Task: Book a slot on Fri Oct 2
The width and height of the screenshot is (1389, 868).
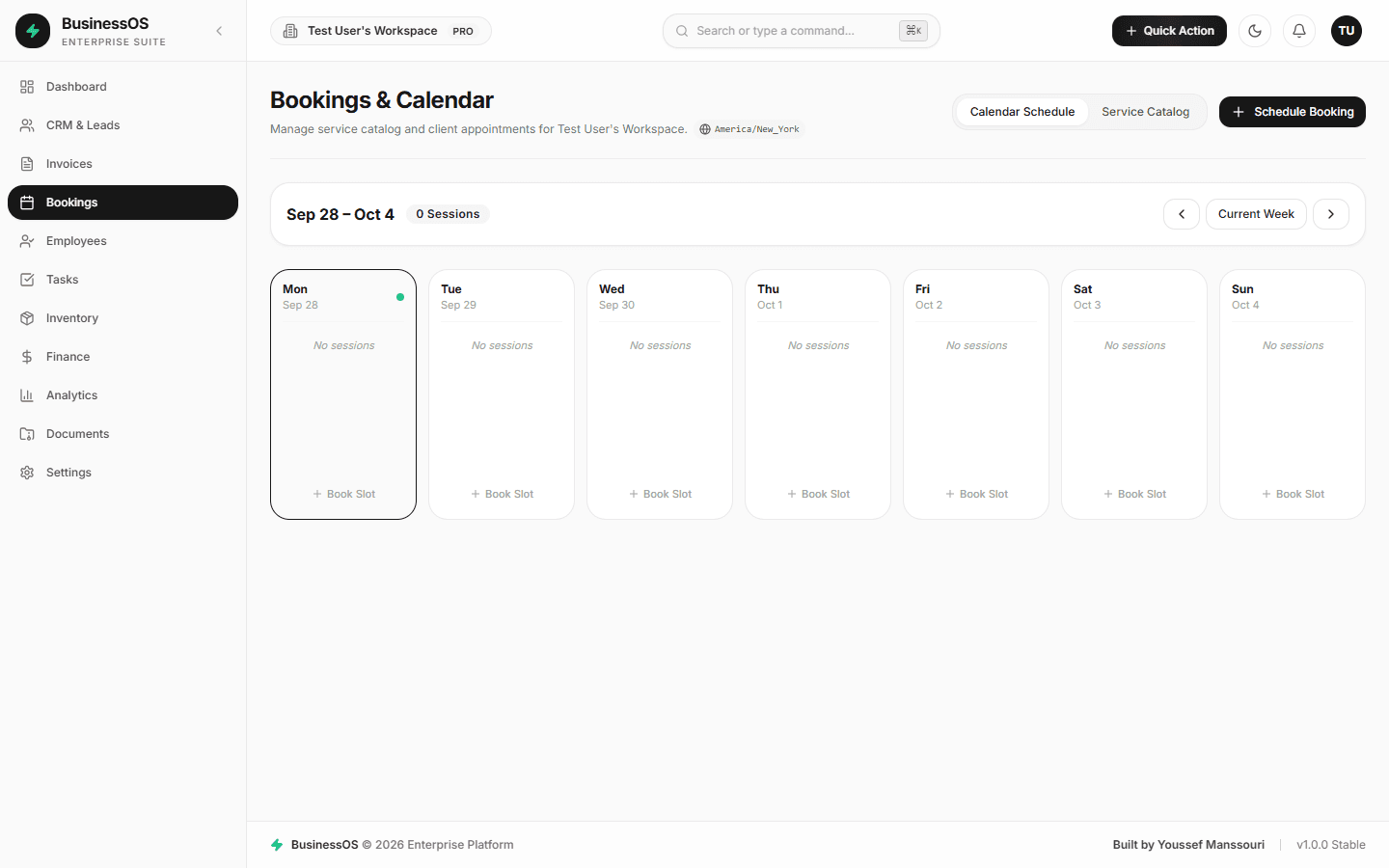Action: point(976,494)
